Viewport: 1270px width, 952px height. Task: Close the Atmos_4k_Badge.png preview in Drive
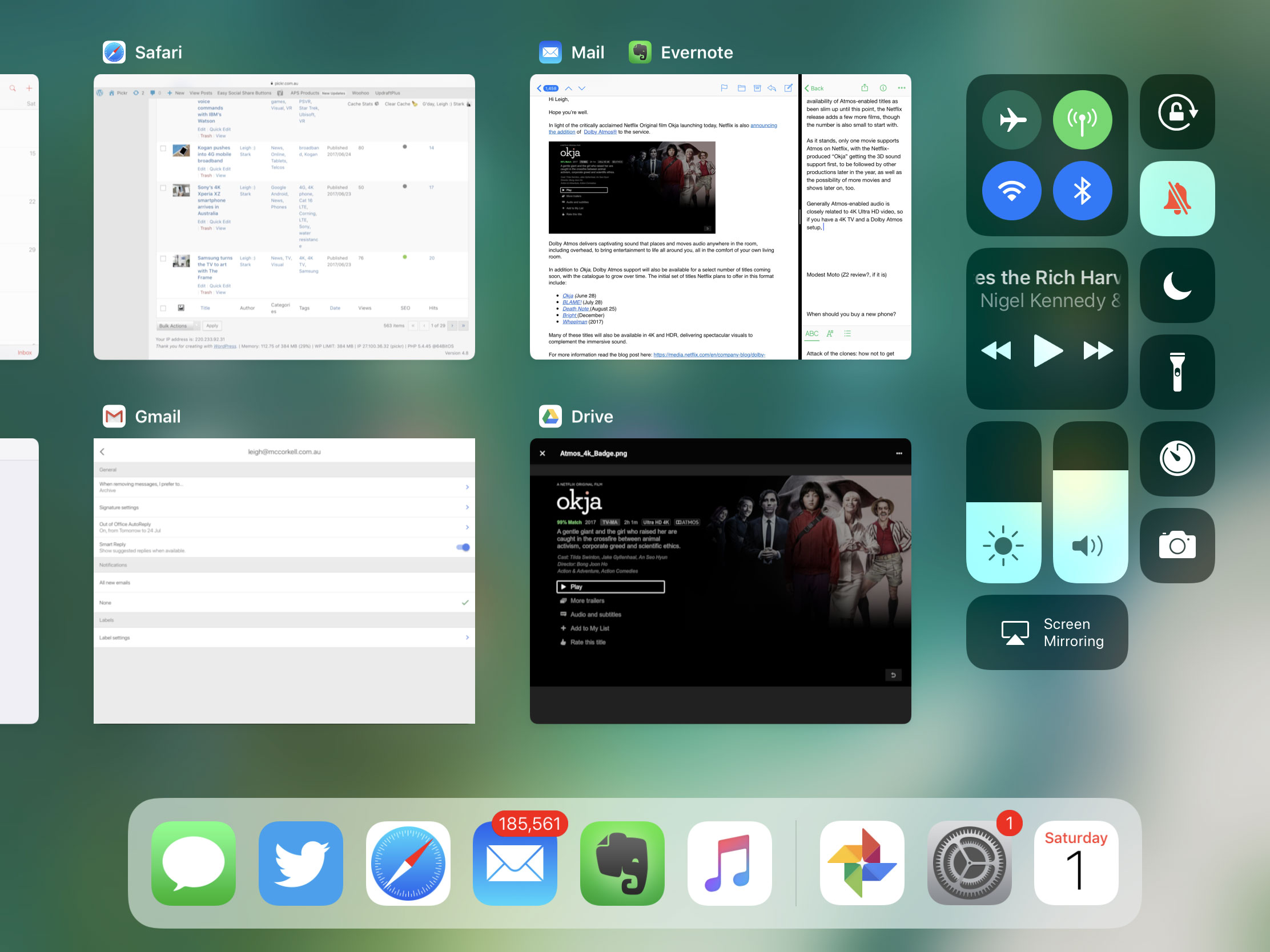[x=542, y=453]
